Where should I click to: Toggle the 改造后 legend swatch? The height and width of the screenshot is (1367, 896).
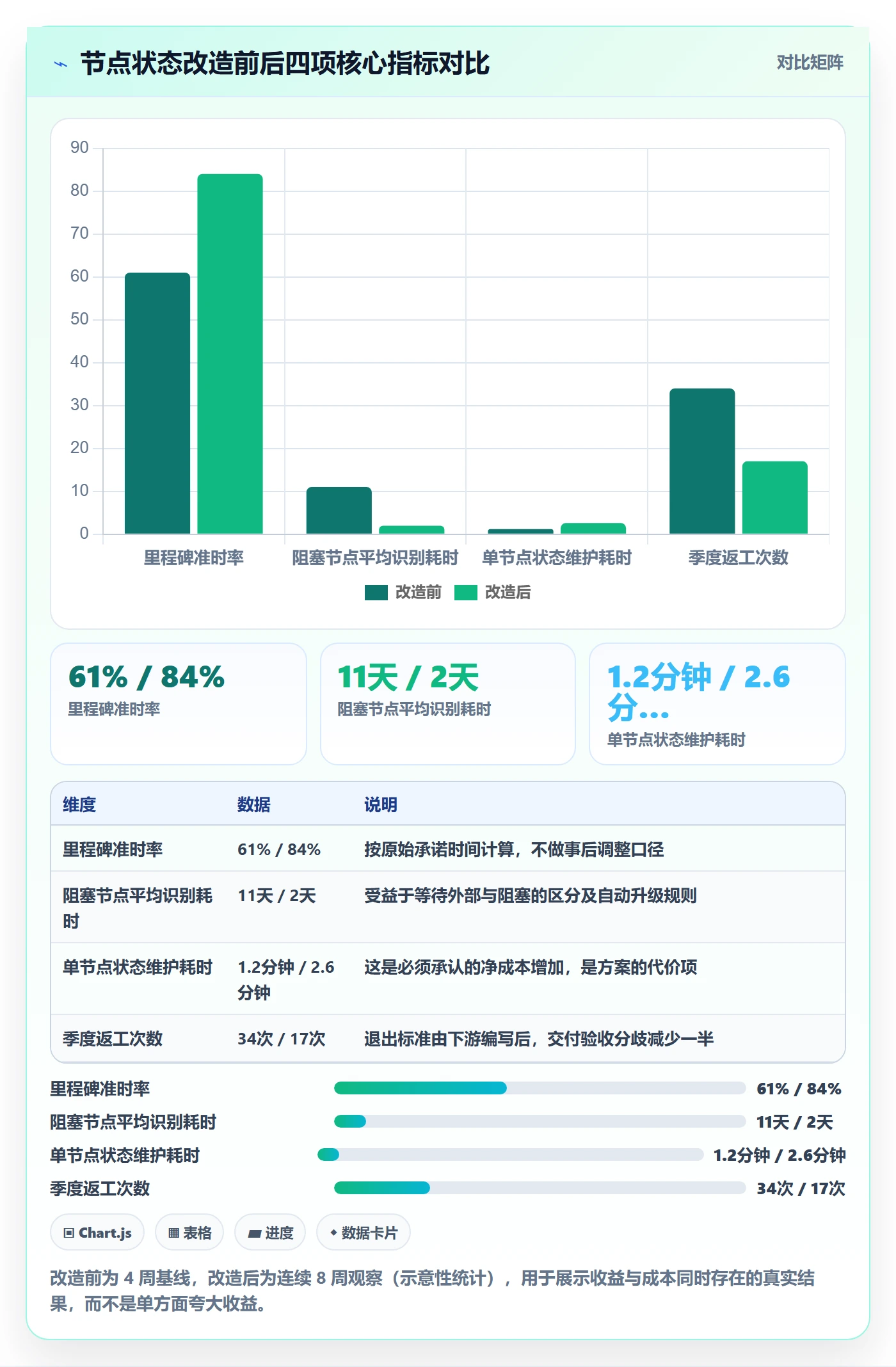[x=465, y=593]
